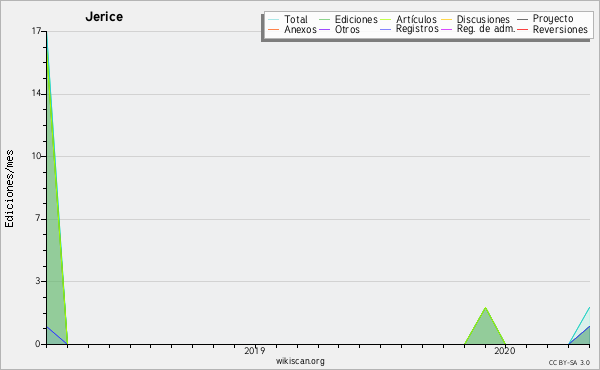Click the 2019 x-axis label
This screenshot has width=600, height=370.
[x=254, y=351]
